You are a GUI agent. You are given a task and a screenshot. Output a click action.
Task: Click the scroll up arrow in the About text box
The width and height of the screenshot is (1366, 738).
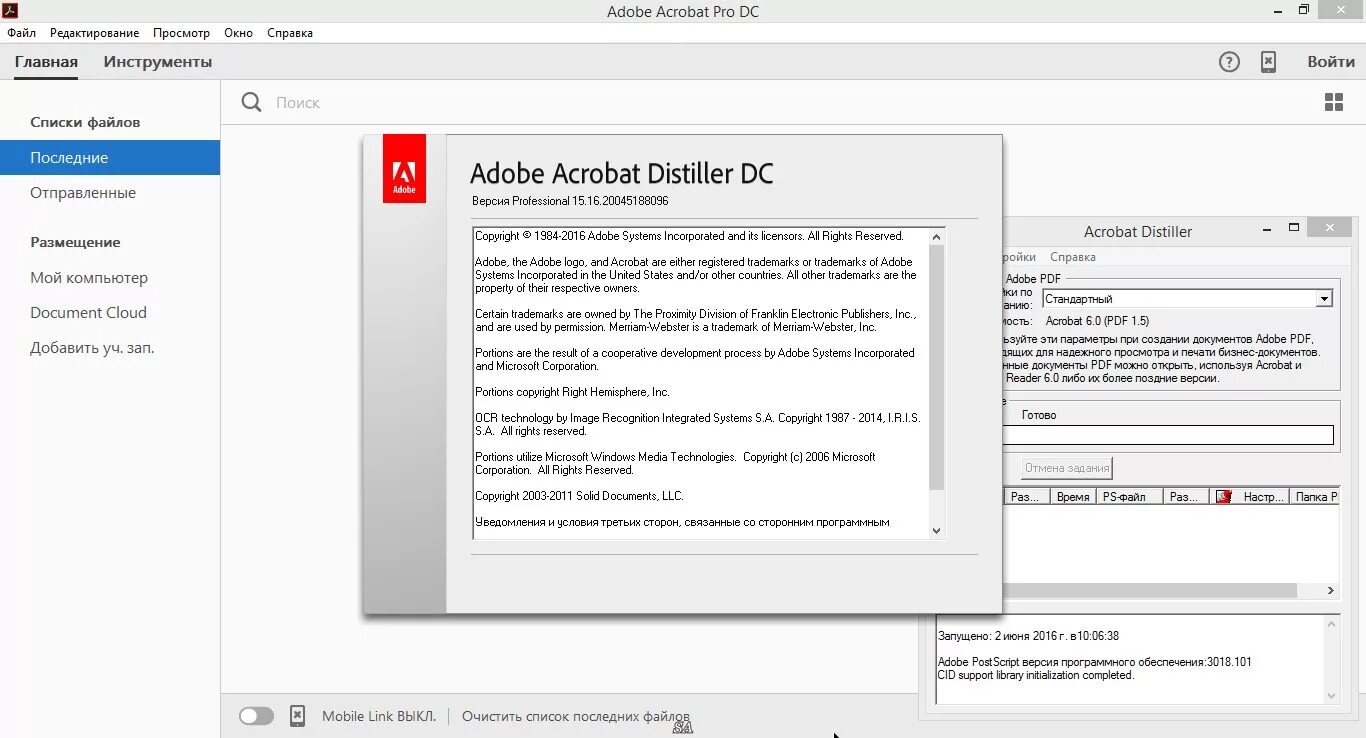(937, 237)
